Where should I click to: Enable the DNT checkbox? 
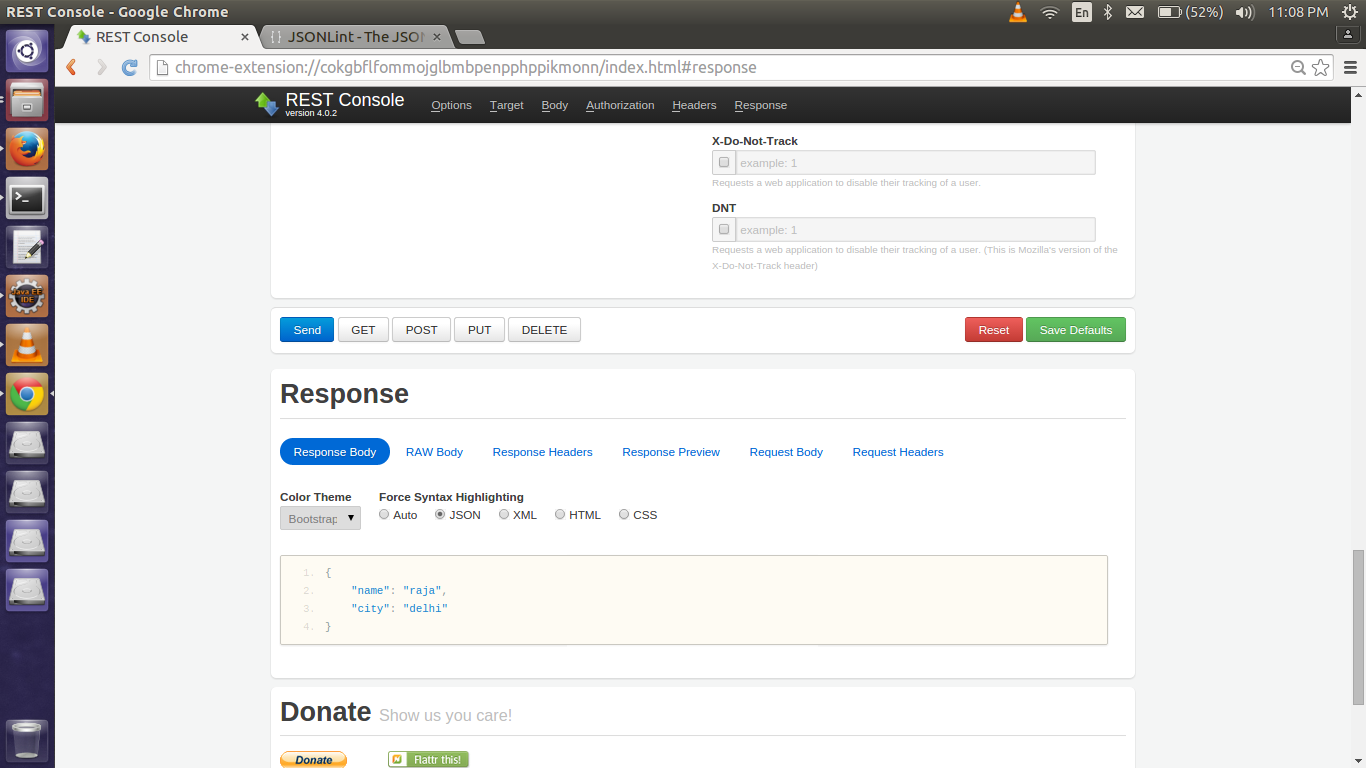(723, 229)
